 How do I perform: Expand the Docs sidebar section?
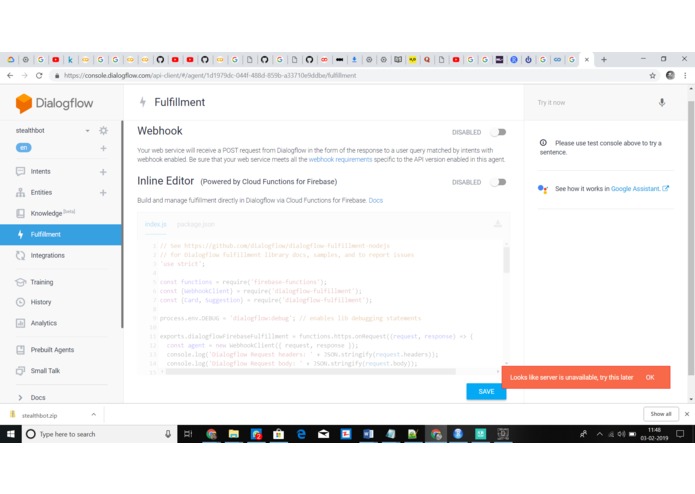pos(20,397)
